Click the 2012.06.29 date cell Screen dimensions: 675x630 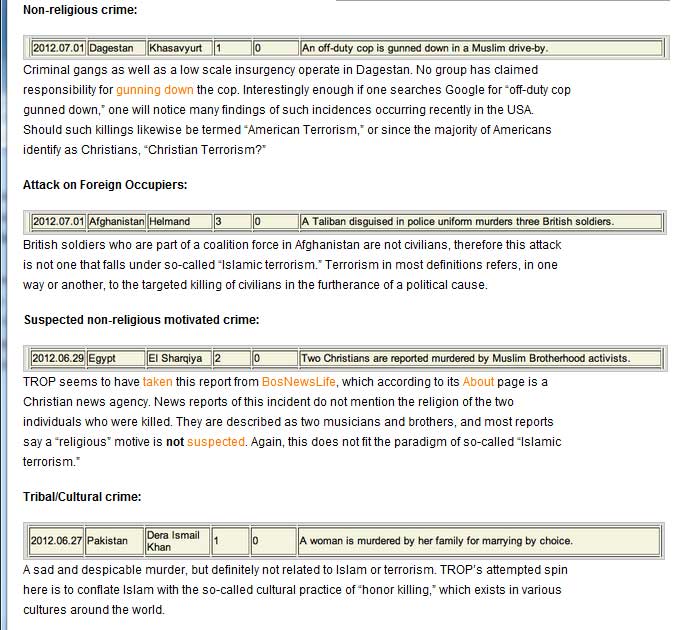tap(57, 358)
